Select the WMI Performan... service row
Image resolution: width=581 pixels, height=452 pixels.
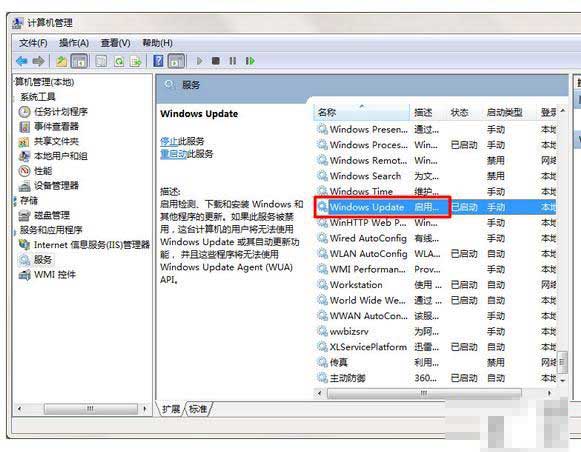(436, 269)
